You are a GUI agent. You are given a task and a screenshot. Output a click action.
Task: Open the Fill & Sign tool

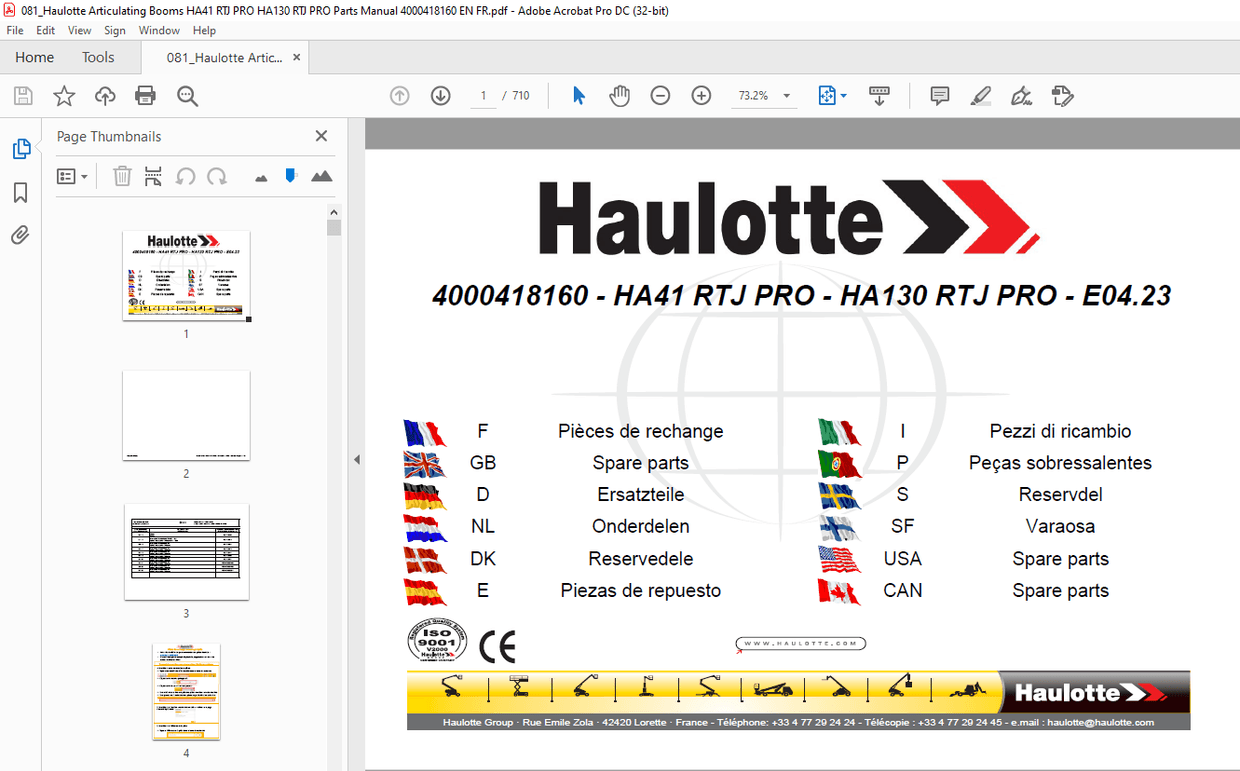1021,95
